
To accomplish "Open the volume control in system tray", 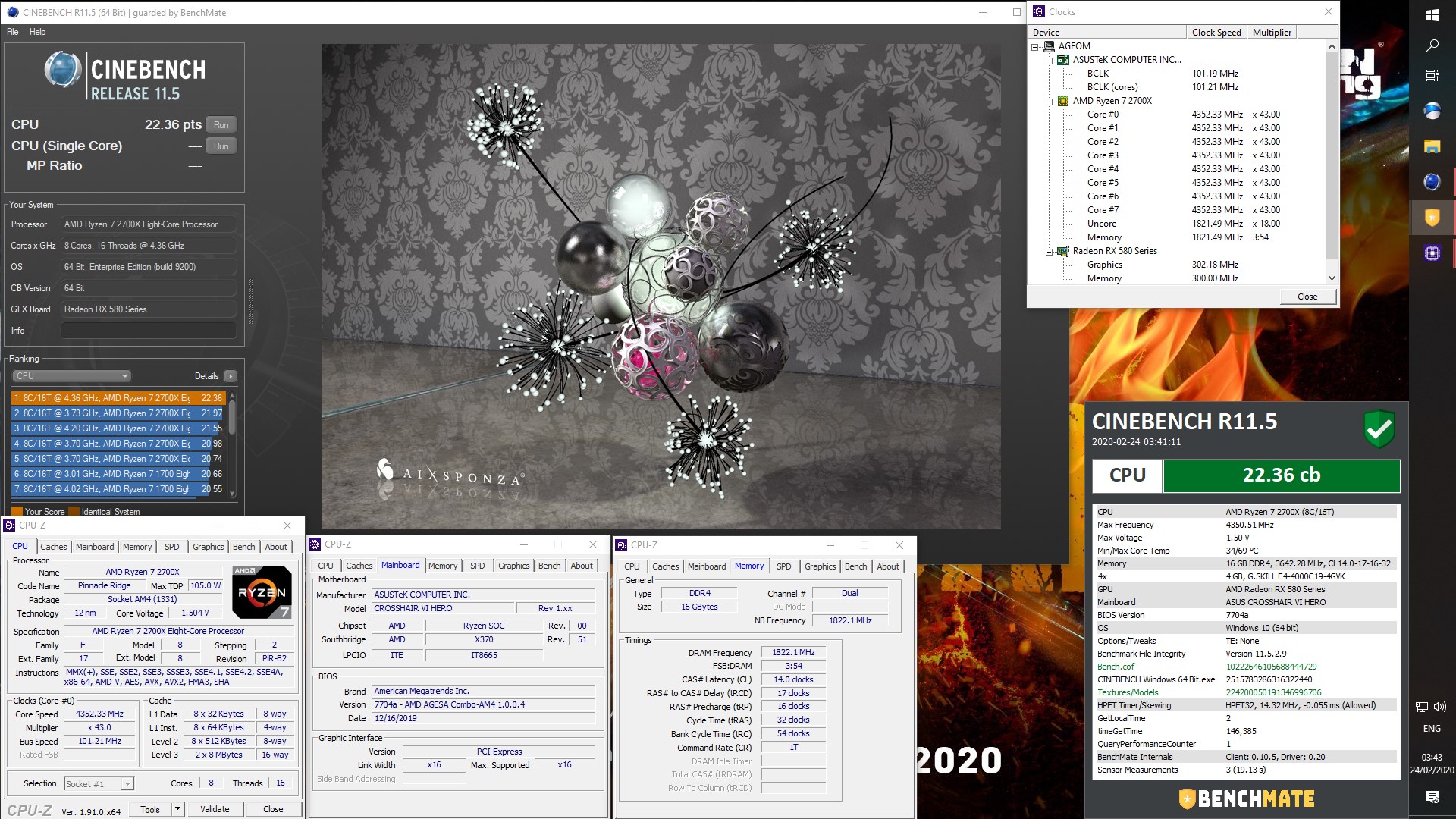I will coord(1440,707).
